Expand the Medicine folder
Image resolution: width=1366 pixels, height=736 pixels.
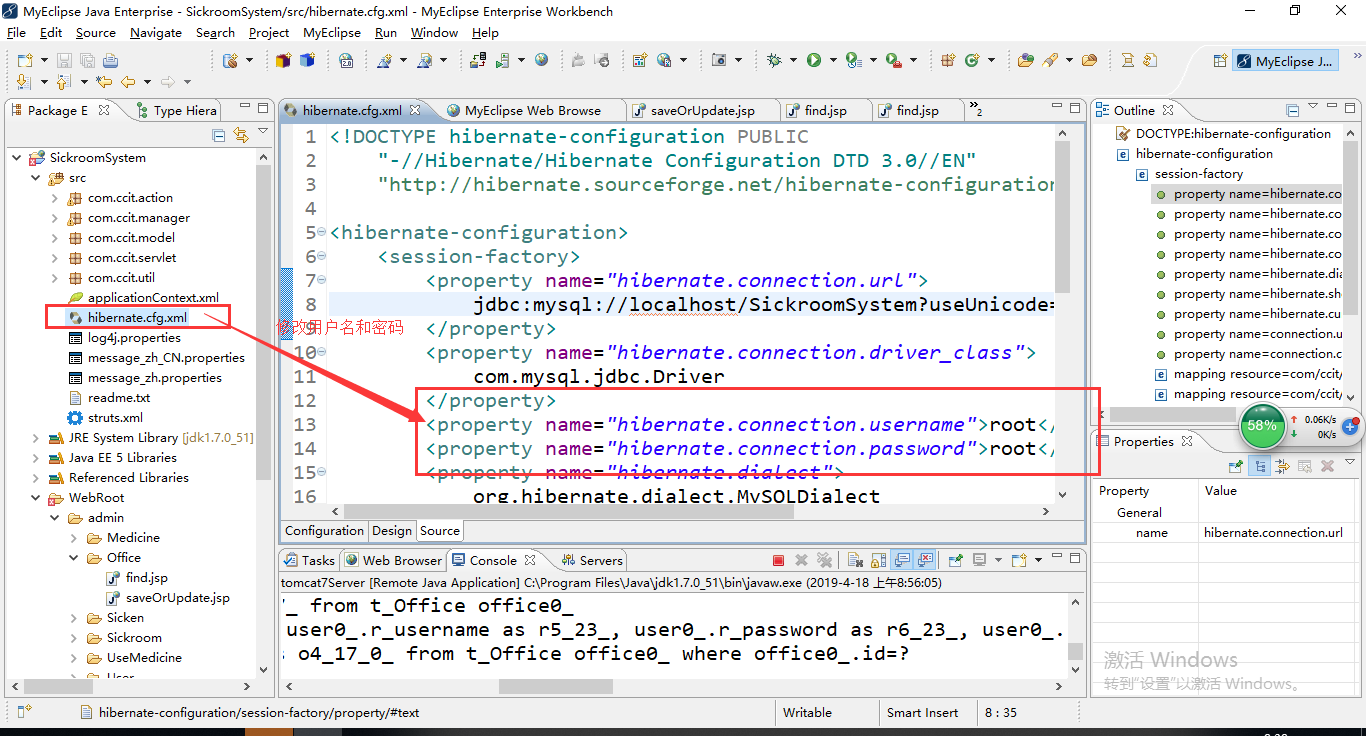click(x=74, y=538)
